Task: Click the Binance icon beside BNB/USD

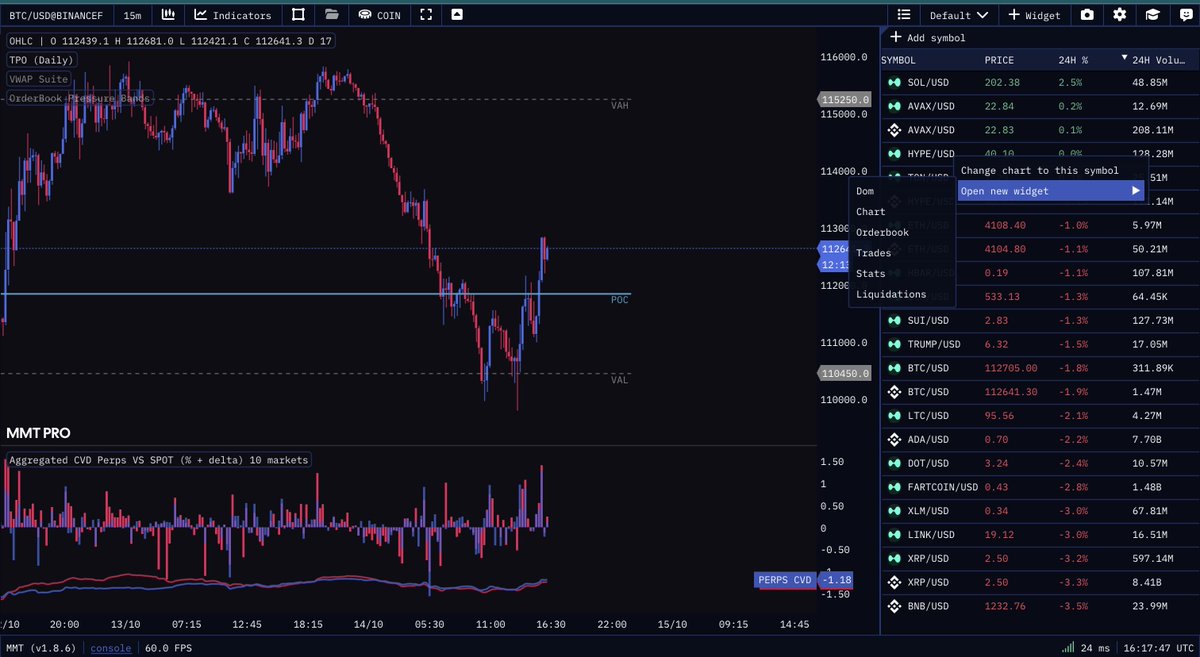Action: [x=894, y=606]
